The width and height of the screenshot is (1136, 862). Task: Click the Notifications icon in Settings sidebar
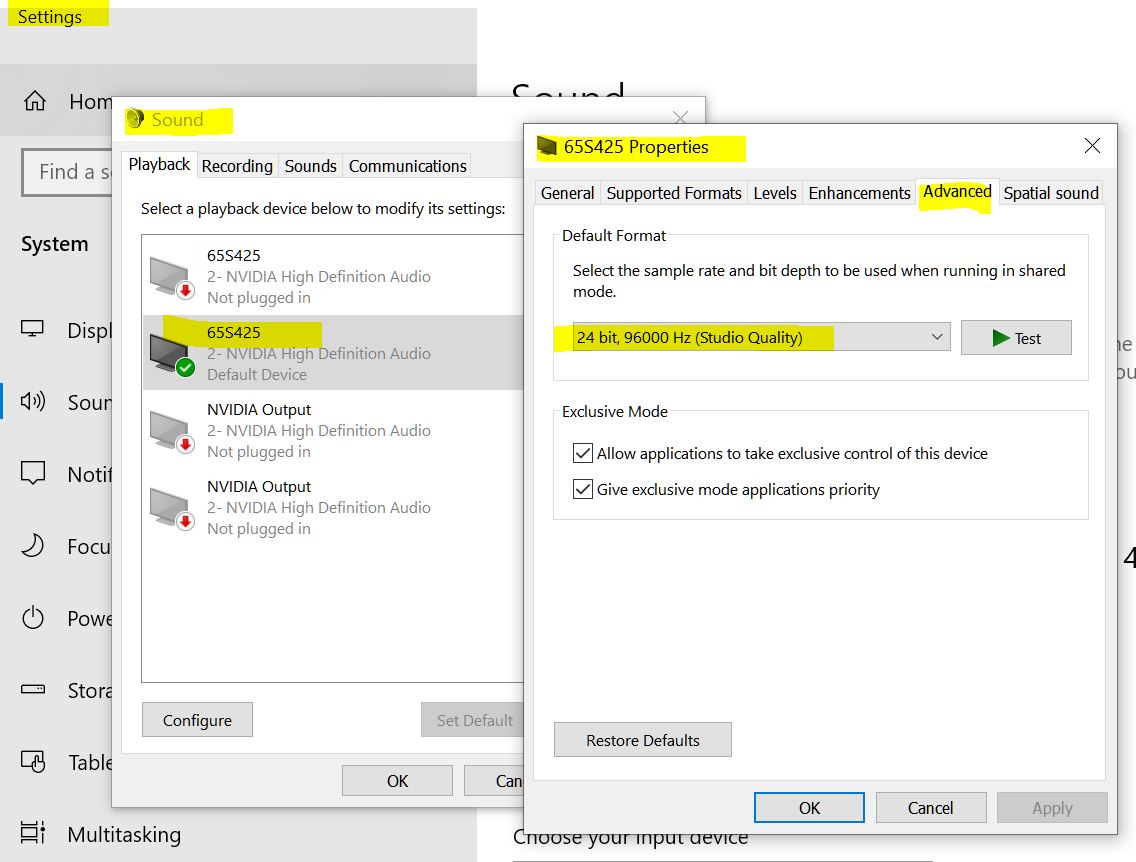(x=33, y=473)
